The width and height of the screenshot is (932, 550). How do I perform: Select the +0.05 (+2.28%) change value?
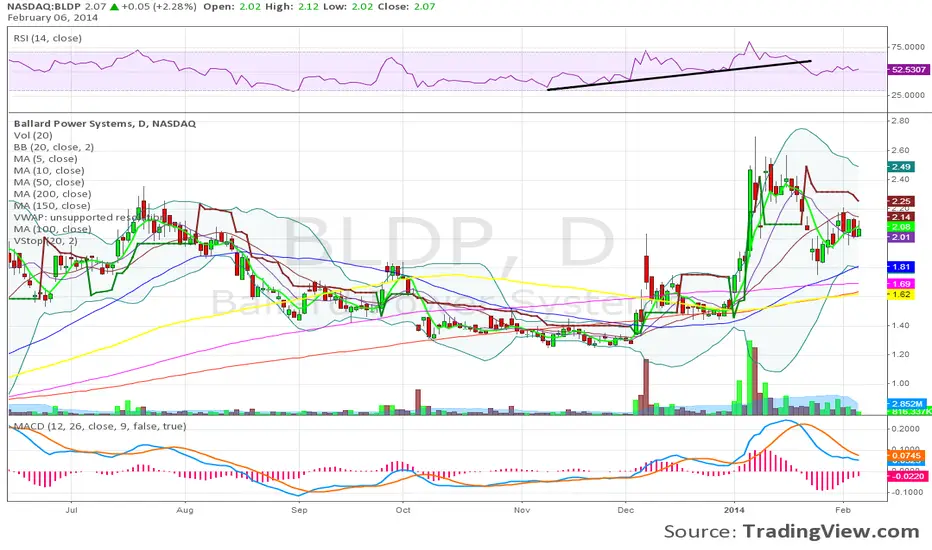159,7
